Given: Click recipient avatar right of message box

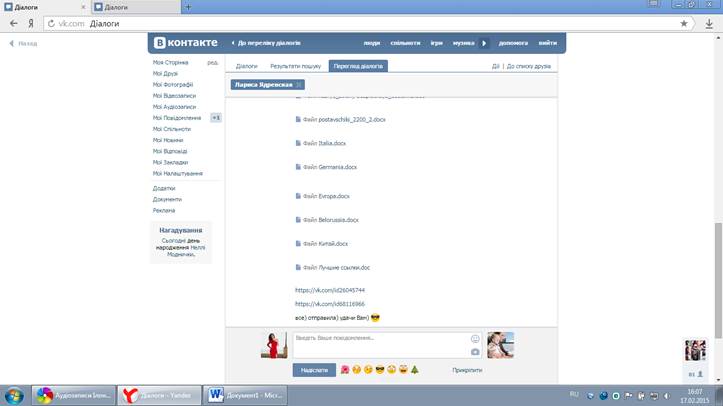Looking at the screenshot, I should (x=500, y=345).
